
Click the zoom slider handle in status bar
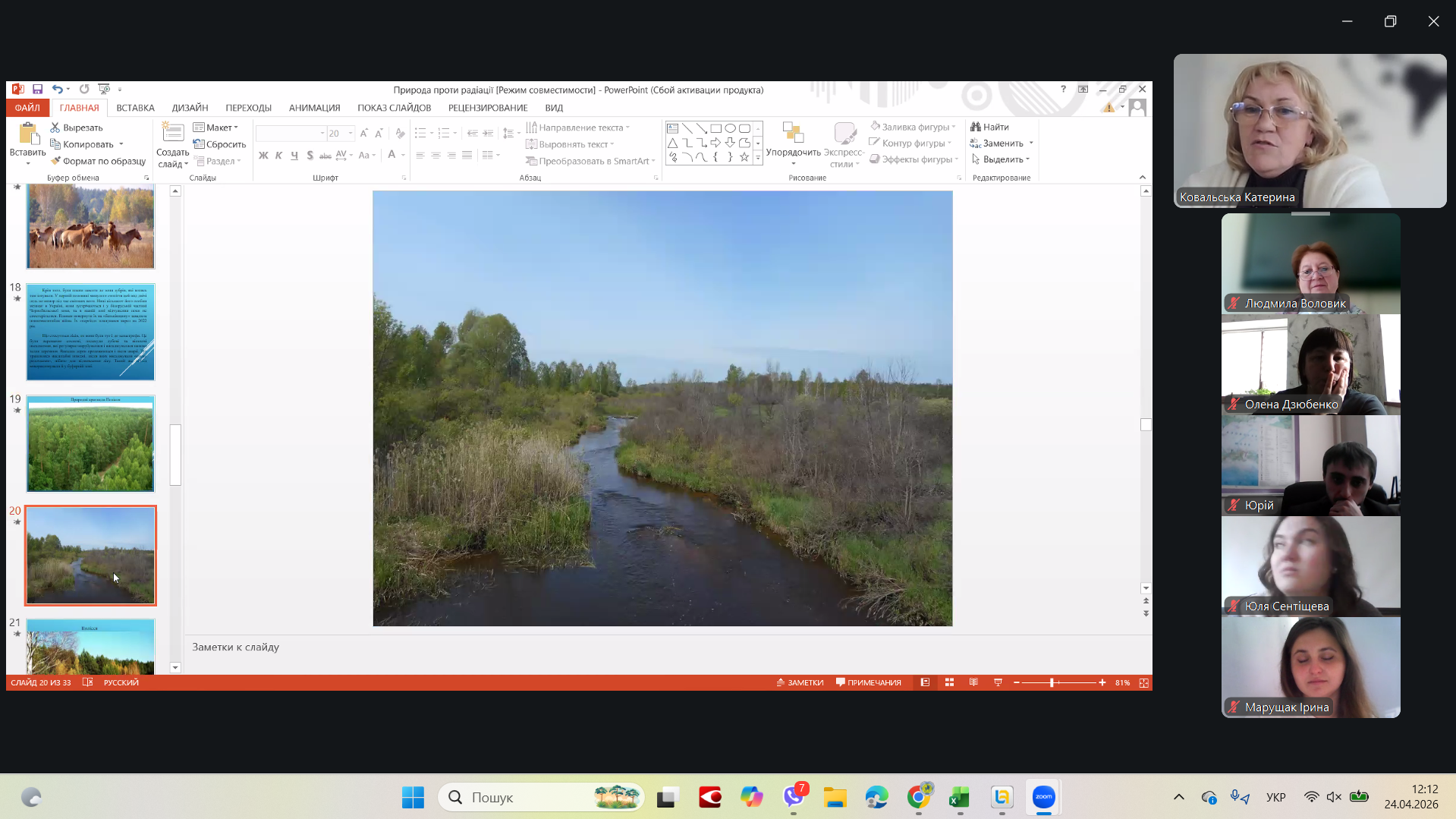pyautogui.click(x=1052, y=682)
